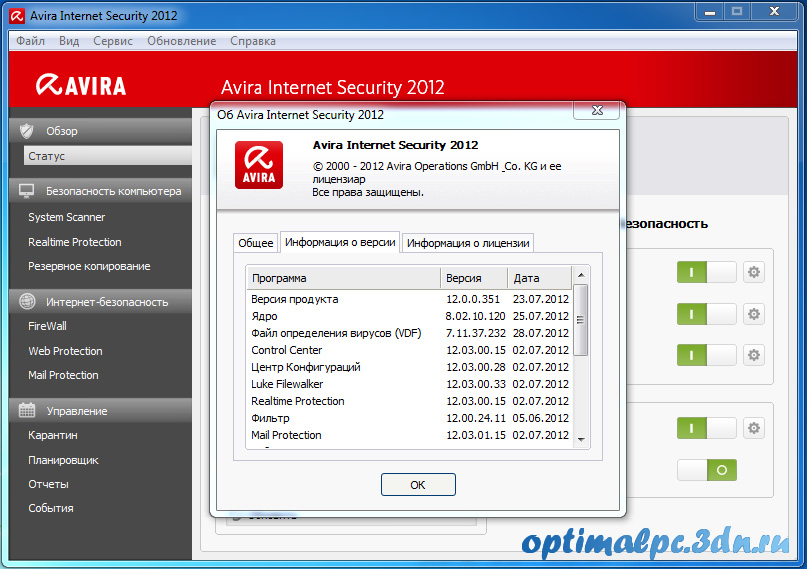Image resolution: width=807 pixels, height=569 pixels.
Task: Open the Файл menu
Action: [30, 41]
